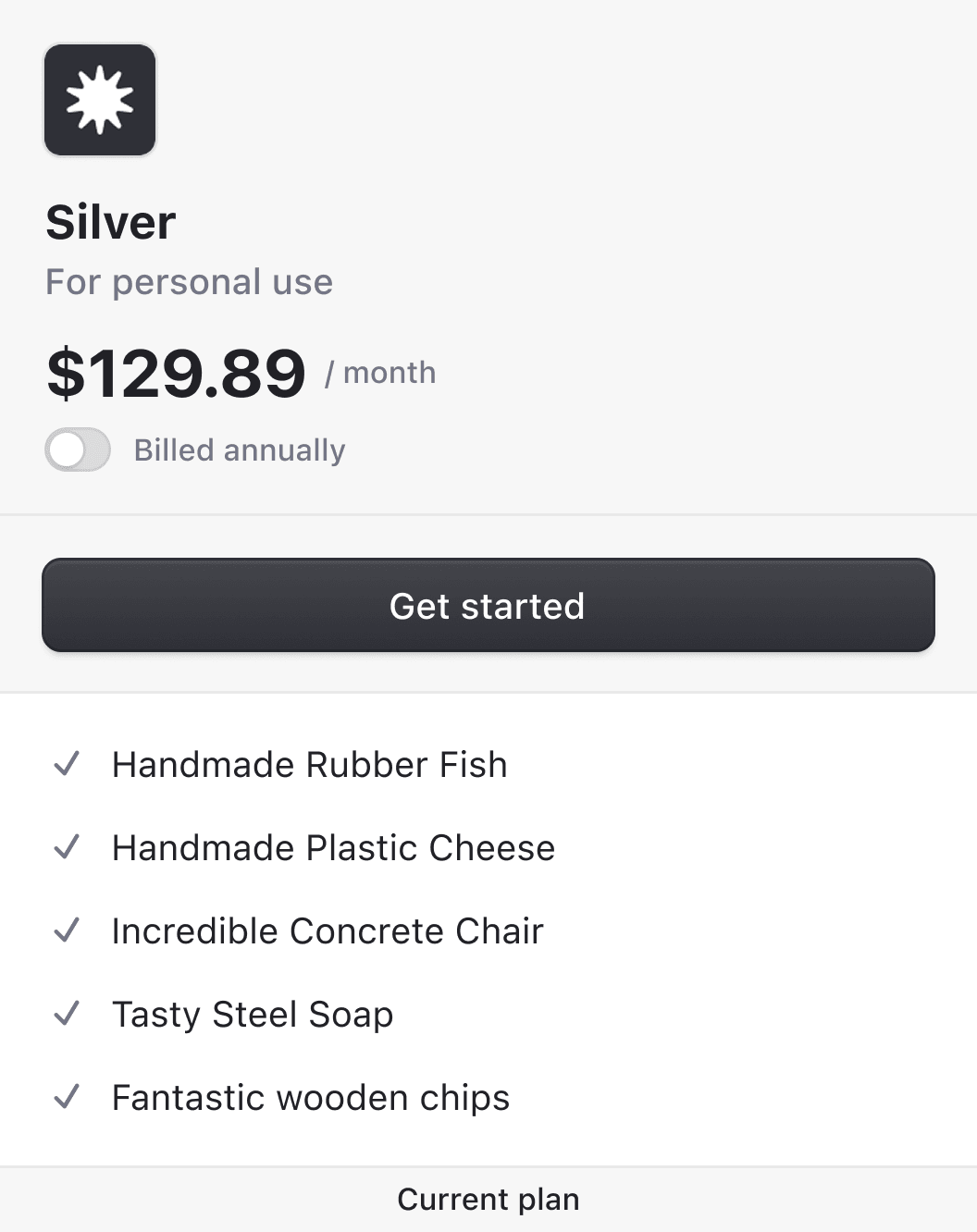Select the Incredible Concrete Chair feature text
Image resolution: width=977 pixels, height=1232 pixels.
(x=328, y=931)
